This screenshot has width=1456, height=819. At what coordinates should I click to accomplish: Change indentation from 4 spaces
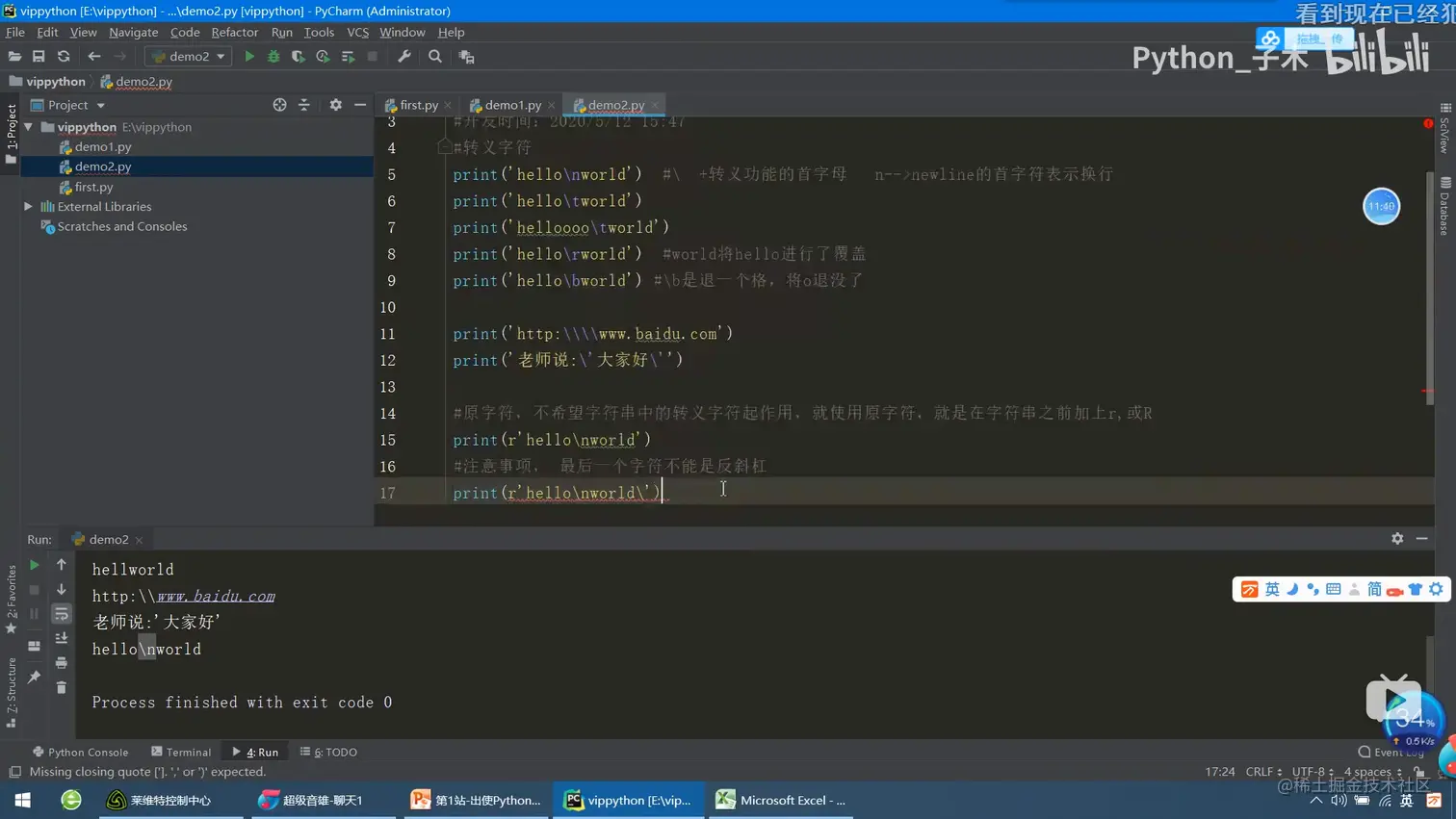tap(1373, 772)
